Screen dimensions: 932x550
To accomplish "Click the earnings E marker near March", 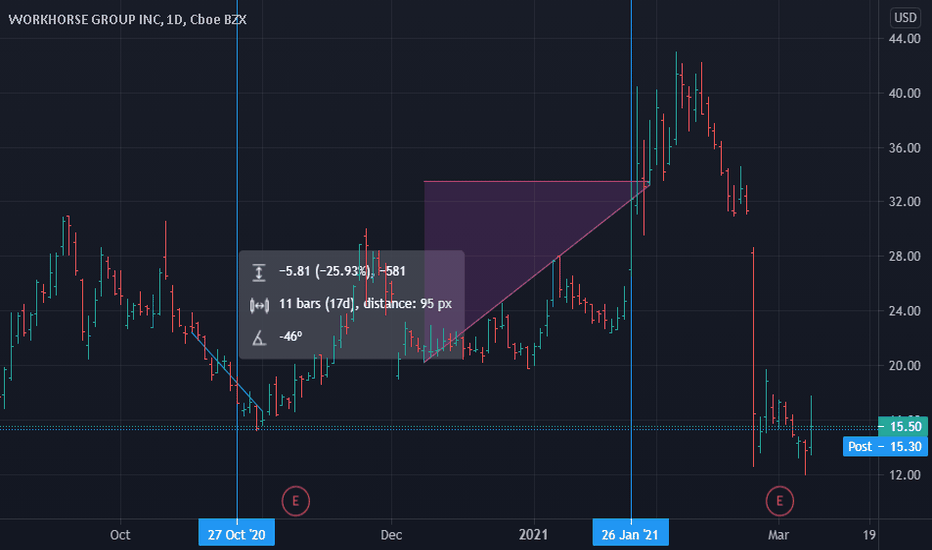I will [x=779, y=501].
